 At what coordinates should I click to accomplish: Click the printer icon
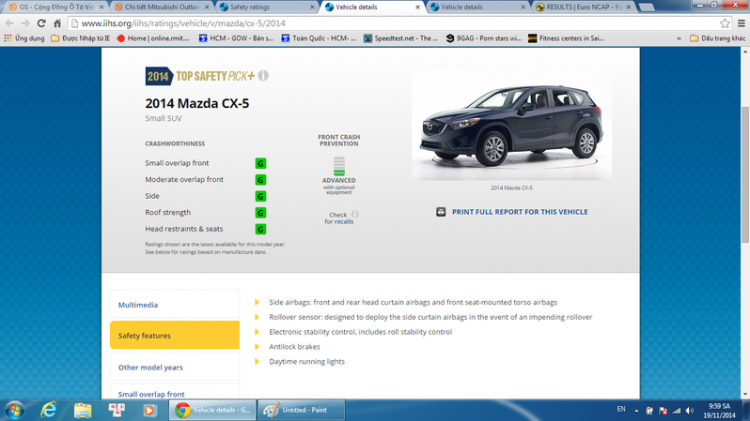tap(441, 212)
